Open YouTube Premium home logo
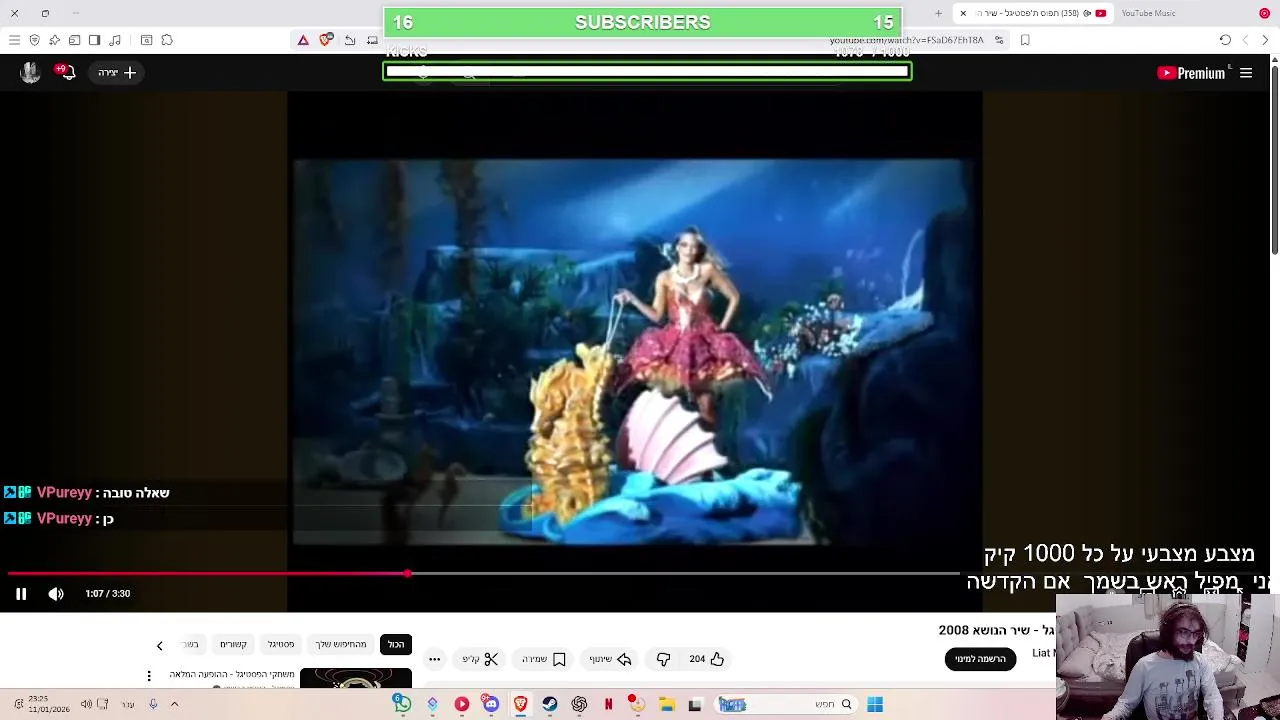This screenshot has width=1280, height=720. [x=1191, y=73]
